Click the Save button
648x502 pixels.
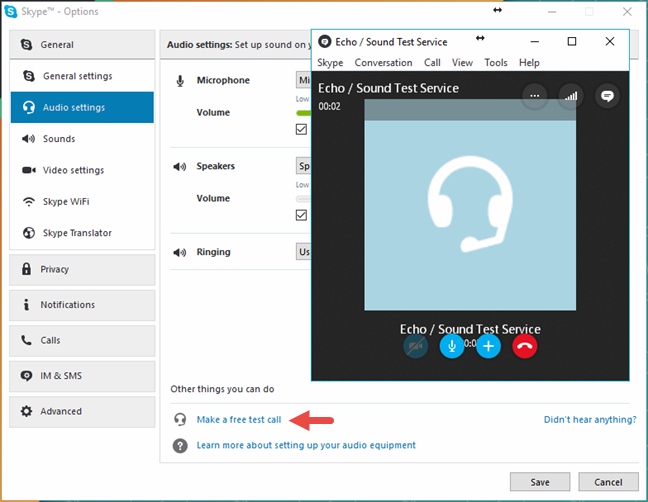point(540,482)
